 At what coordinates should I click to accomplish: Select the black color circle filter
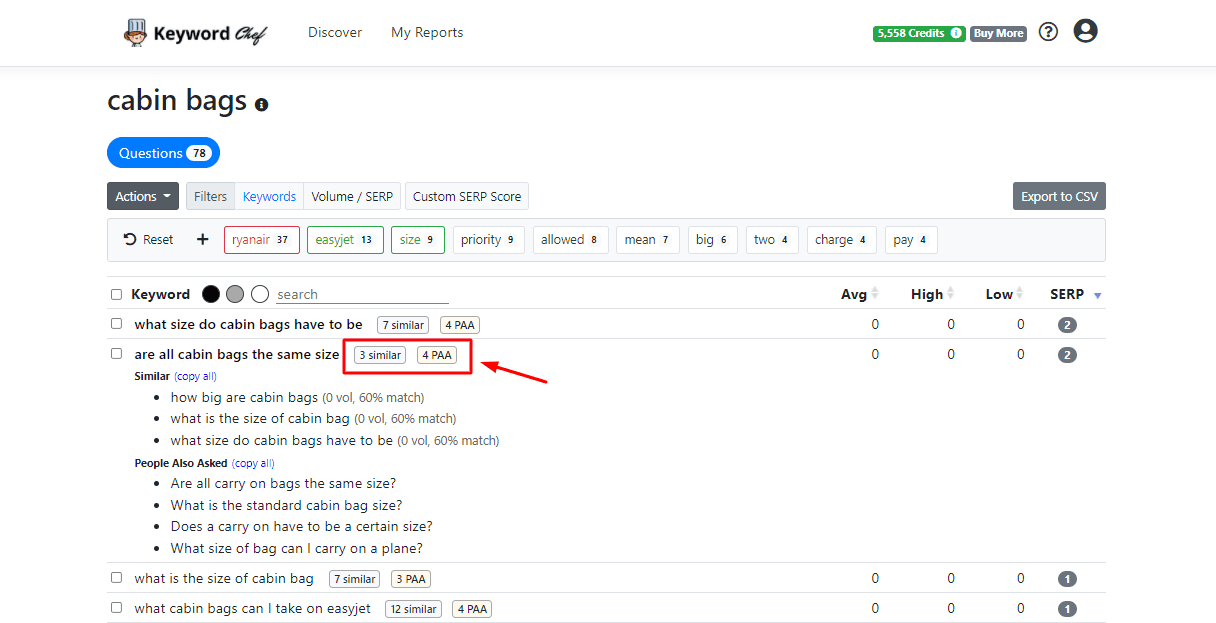pos(211,294)
